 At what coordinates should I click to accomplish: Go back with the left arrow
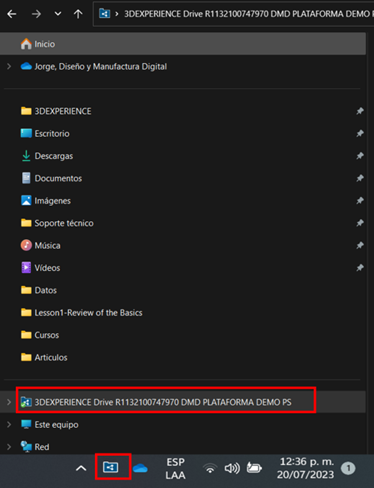(12, 14)
